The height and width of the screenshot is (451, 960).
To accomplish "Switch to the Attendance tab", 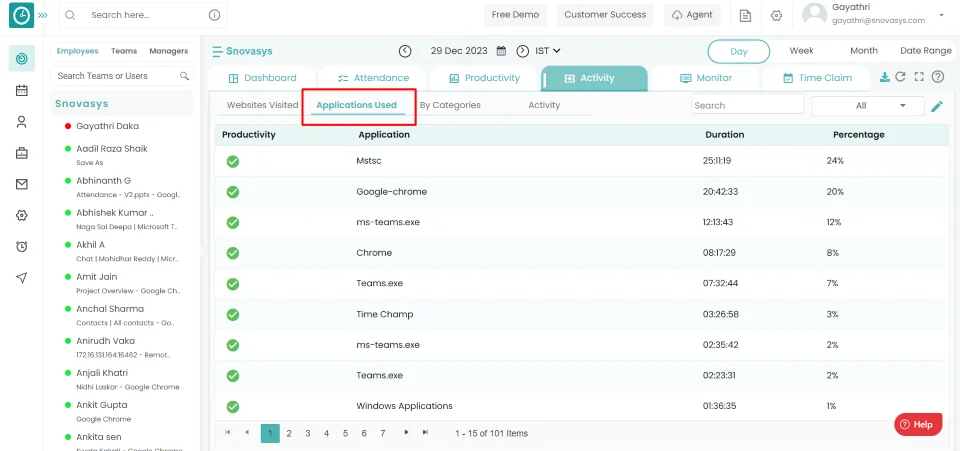I will [373, 78].
